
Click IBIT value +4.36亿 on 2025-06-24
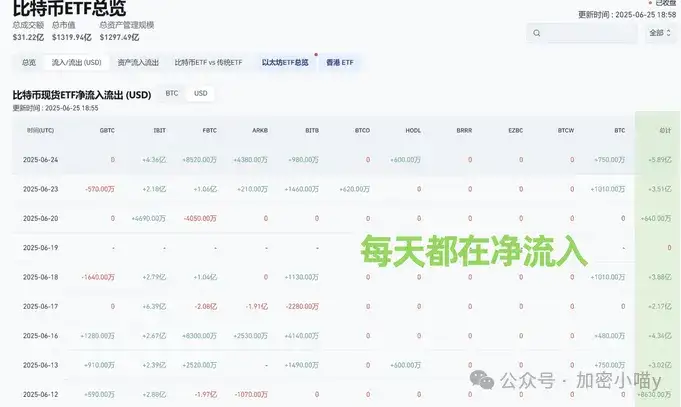[154, 160]
